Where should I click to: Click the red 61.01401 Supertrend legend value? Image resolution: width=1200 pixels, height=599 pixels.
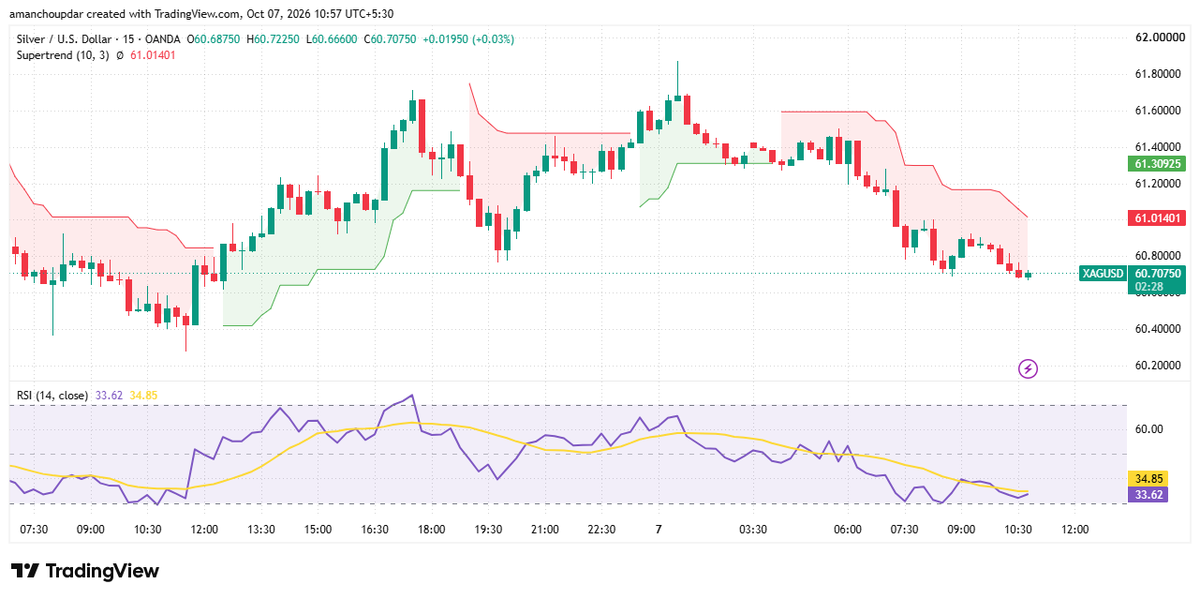pyautogui.click(x=153, y=55)
